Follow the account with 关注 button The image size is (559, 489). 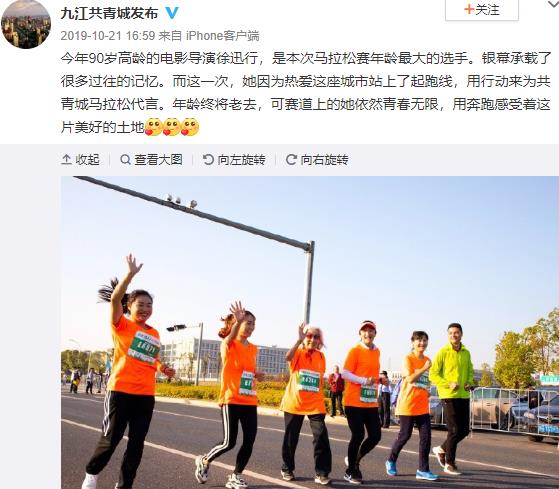(x=482, y=10)
